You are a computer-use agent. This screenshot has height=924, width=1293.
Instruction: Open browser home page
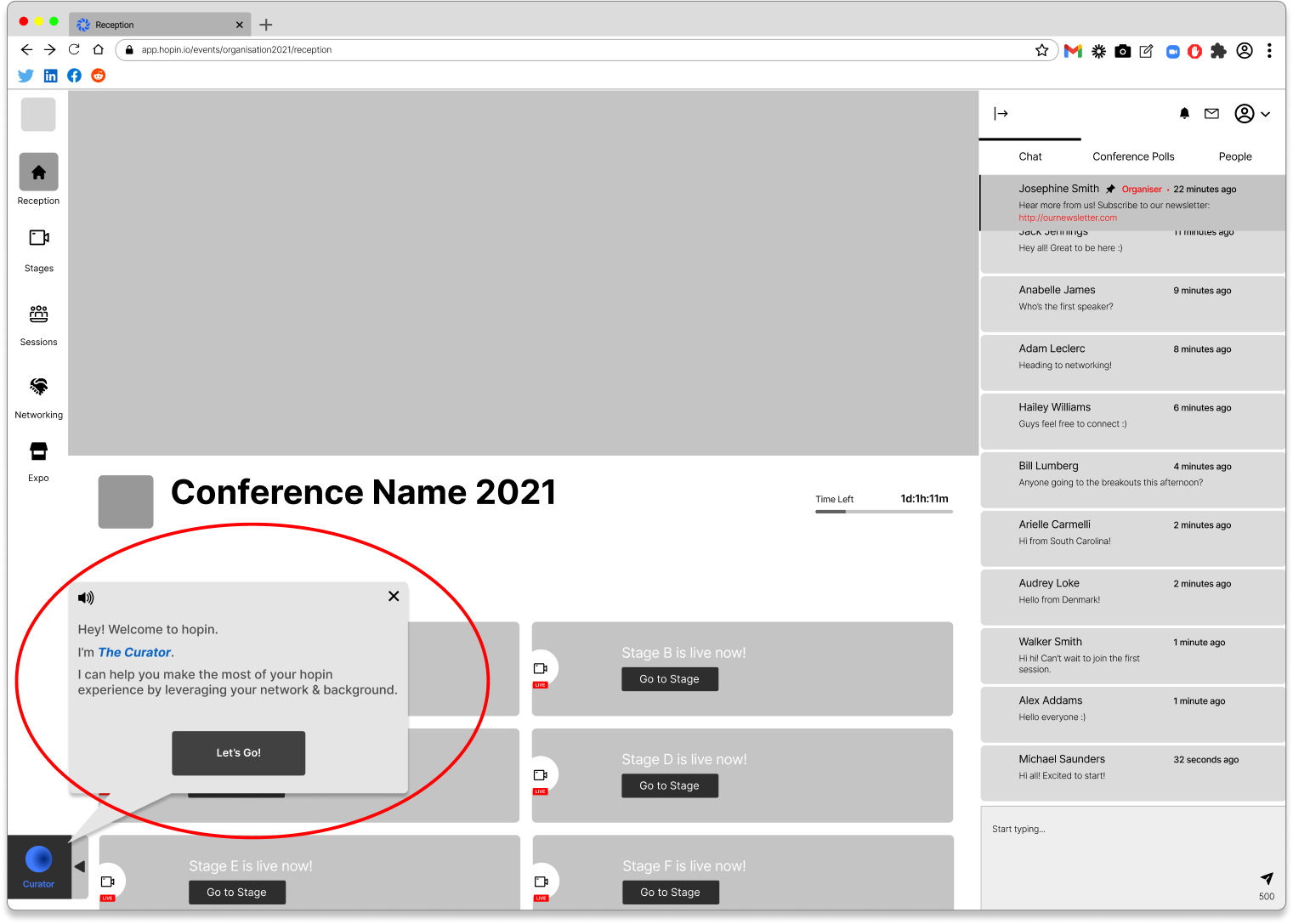coord(98,50)
